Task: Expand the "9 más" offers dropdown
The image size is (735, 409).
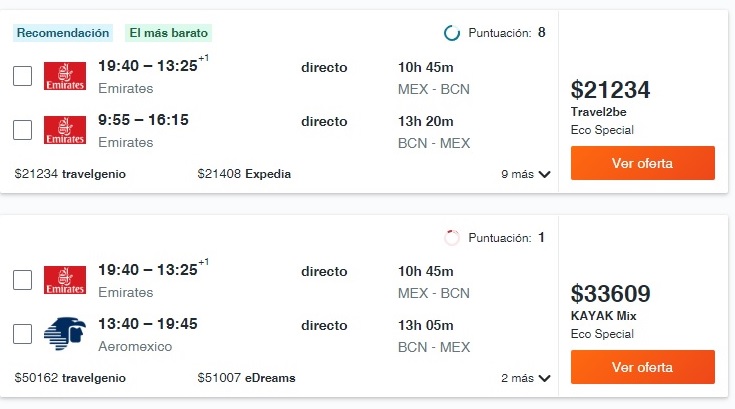Action: pyautogui.click(x=526, y=174)
